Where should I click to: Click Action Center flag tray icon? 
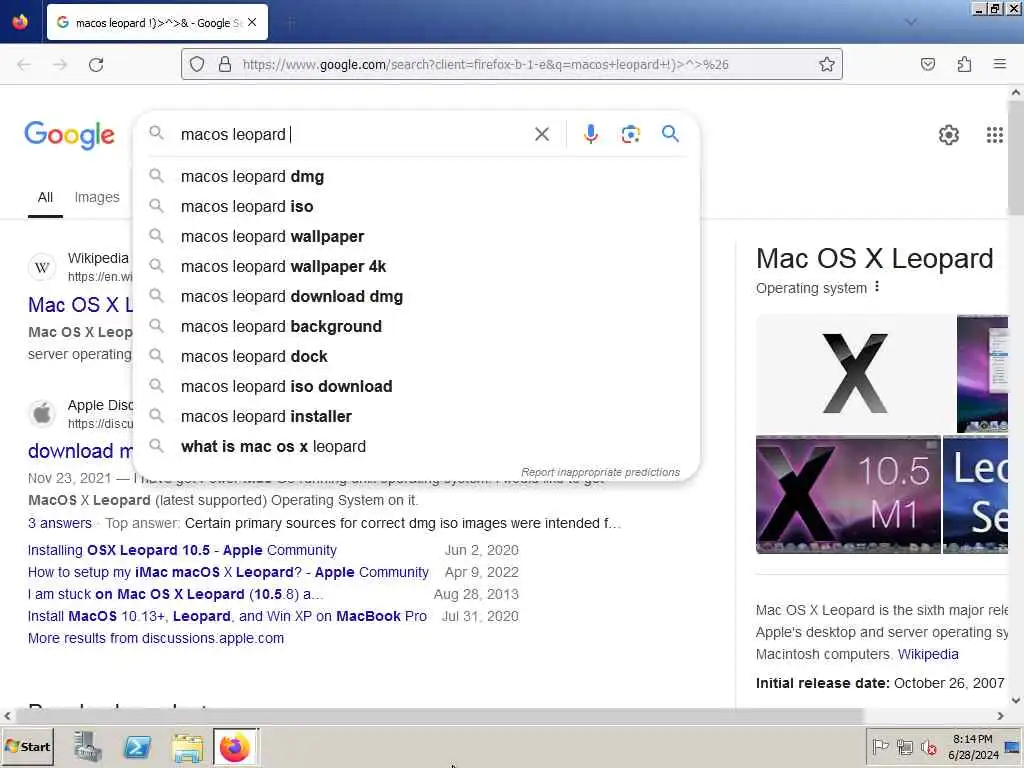(880, 746)
